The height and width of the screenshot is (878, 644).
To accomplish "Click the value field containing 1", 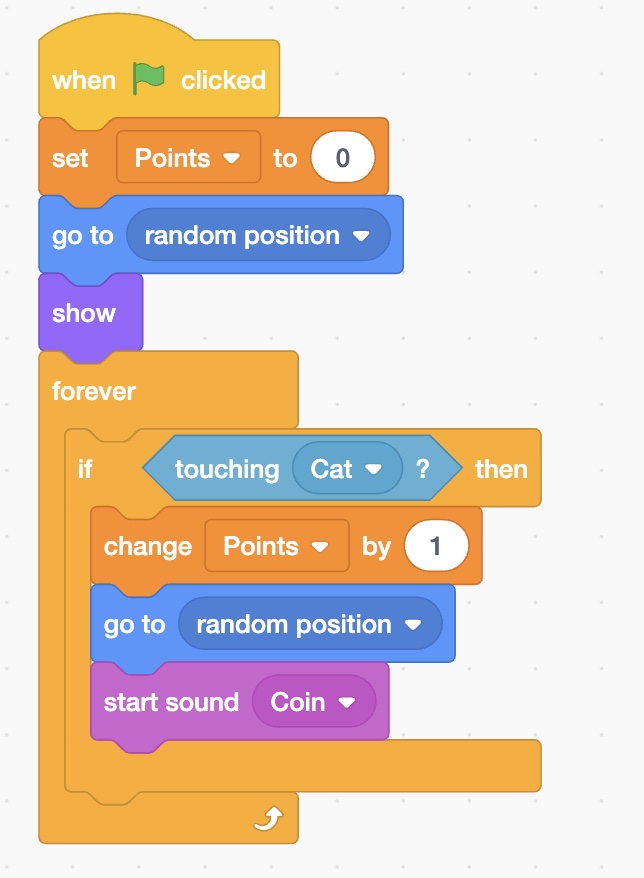I will (x=436, y=546).
